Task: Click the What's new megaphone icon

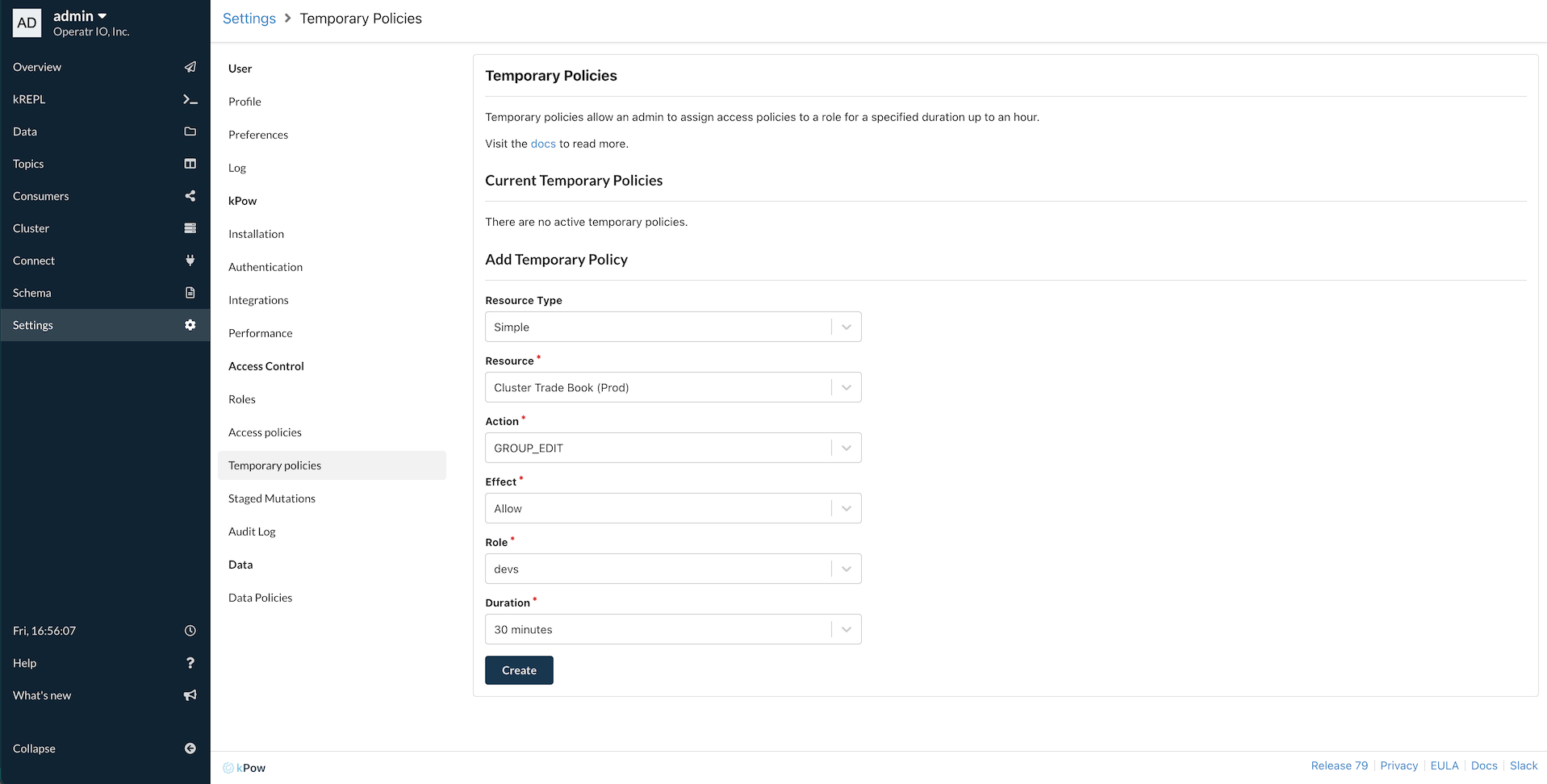Action: click(x=190, y=695)
